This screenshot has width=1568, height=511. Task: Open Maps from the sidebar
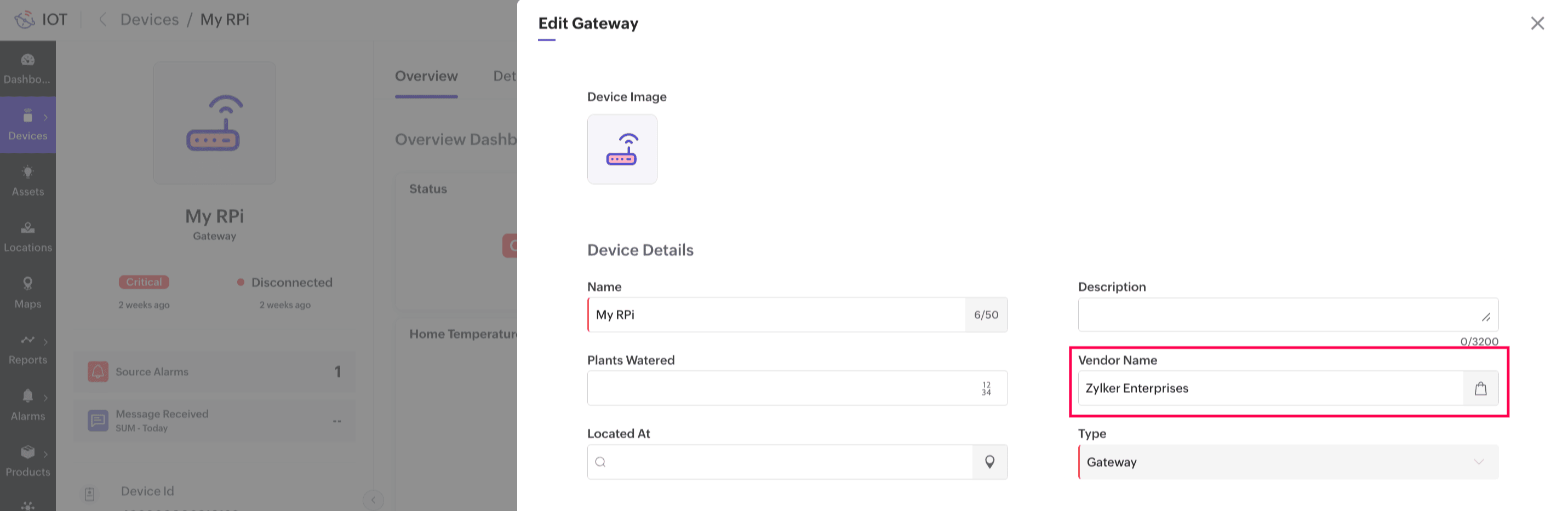click(27, 284)
